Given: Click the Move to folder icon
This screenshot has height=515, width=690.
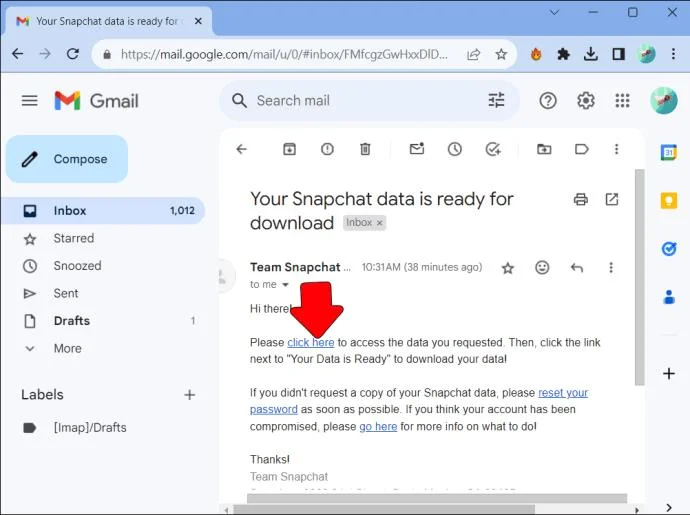Looking at the screenshot, I should coord(544,149).
